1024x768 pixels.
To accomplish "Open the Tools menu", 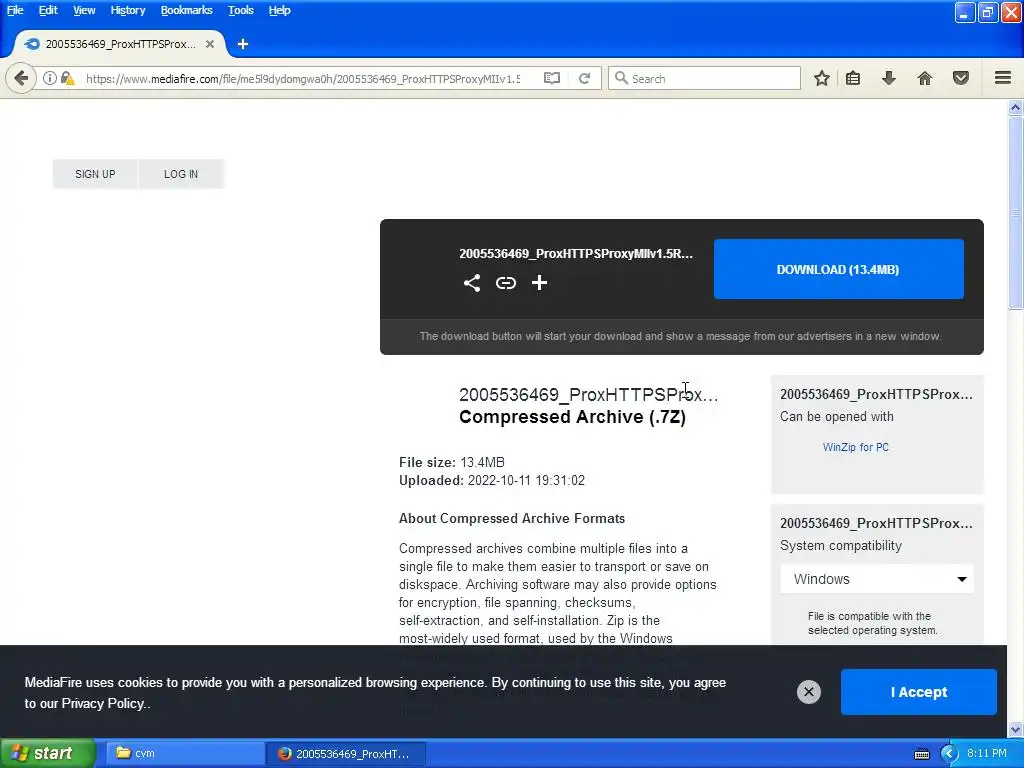I will 240,10.
